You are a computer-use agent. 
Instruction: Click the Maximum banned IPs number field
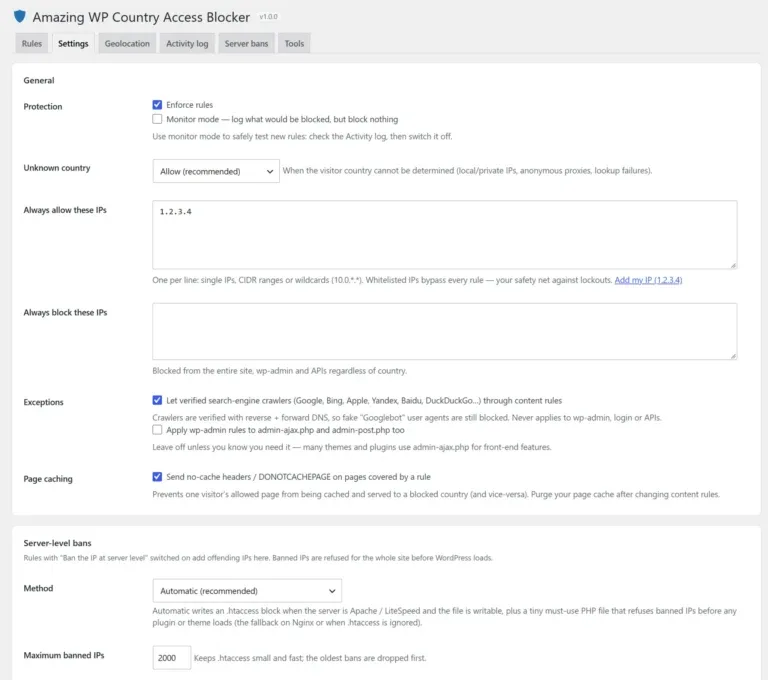171,657
